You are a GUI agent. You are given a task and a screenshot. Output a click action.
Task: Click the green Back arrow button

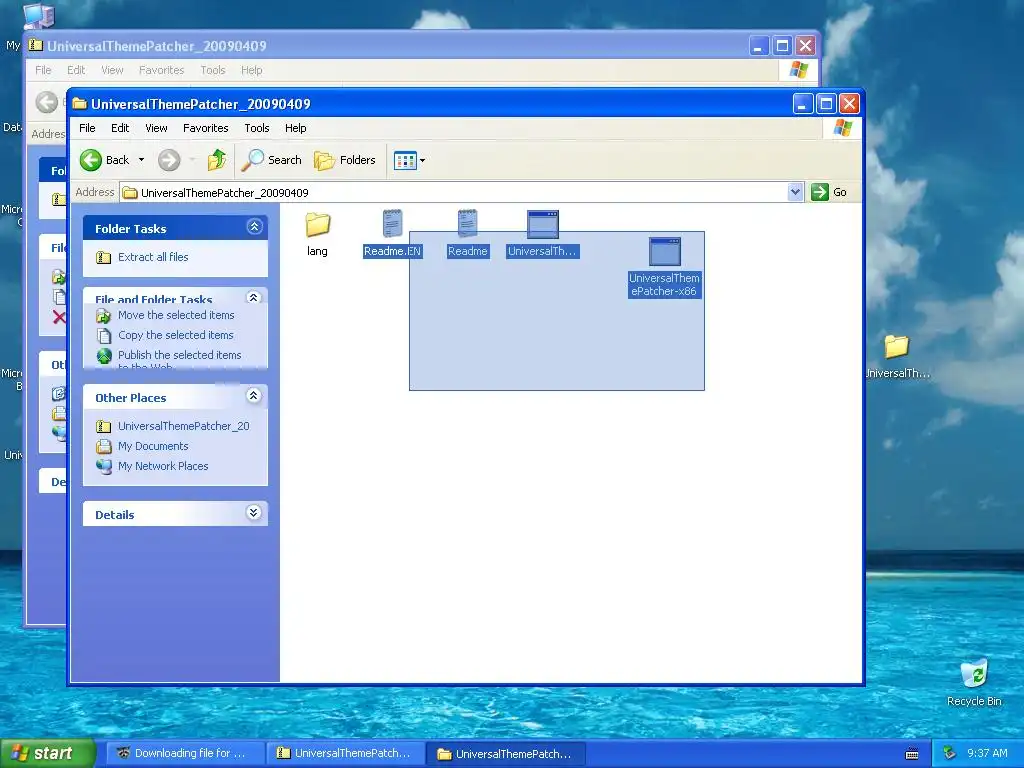click(91, 160)
